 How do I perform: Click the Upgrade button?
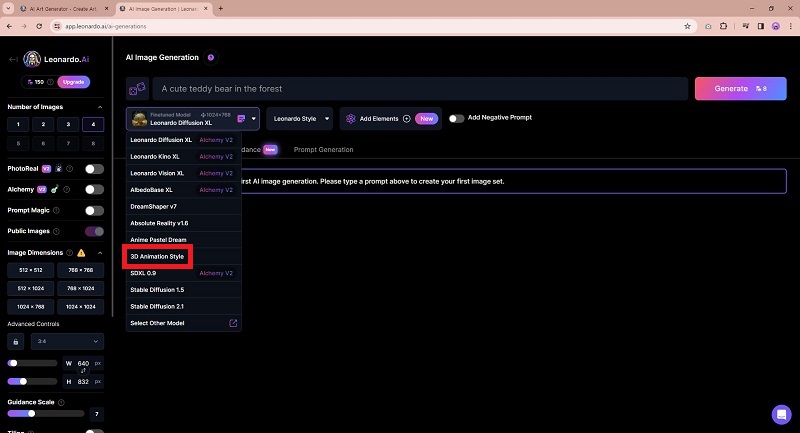73,82
